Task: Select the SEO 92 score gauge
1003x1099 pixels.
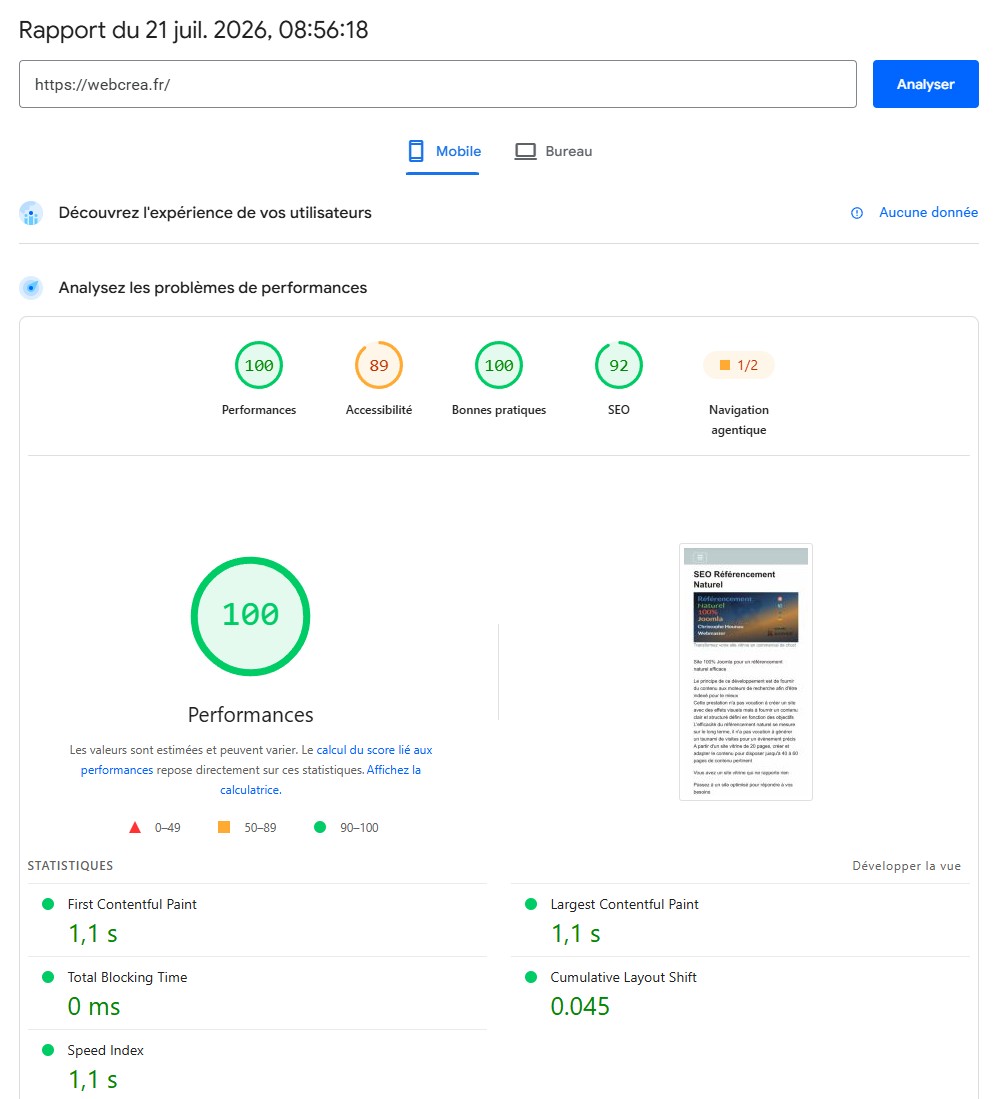Action: 618,365
